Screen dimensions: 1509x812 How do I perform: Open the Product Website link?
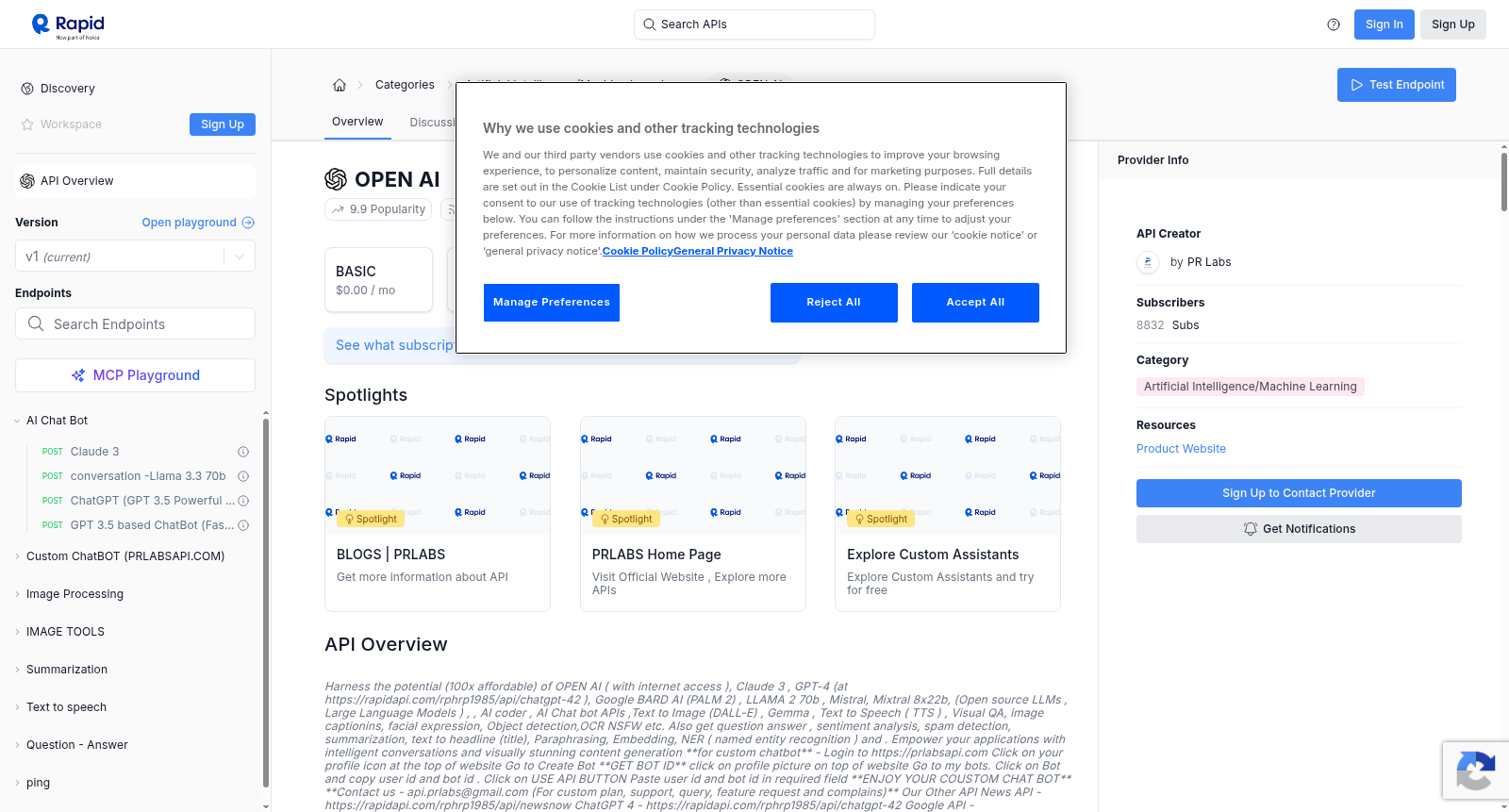[x=1181, y=449]
